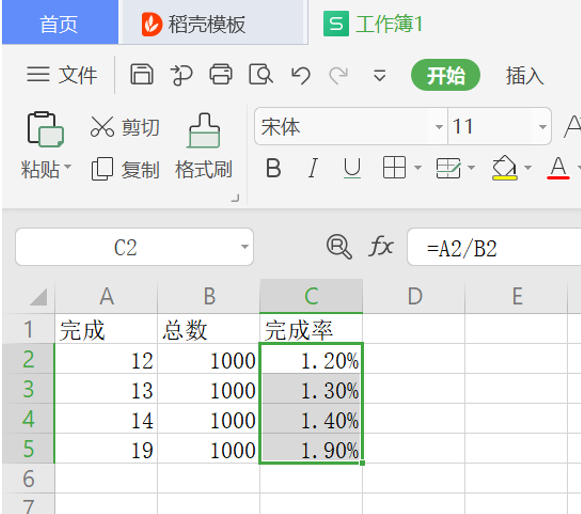Screen dimensions: 581x514
Task: Toggle Bold formatting
Action: (273, 168)
